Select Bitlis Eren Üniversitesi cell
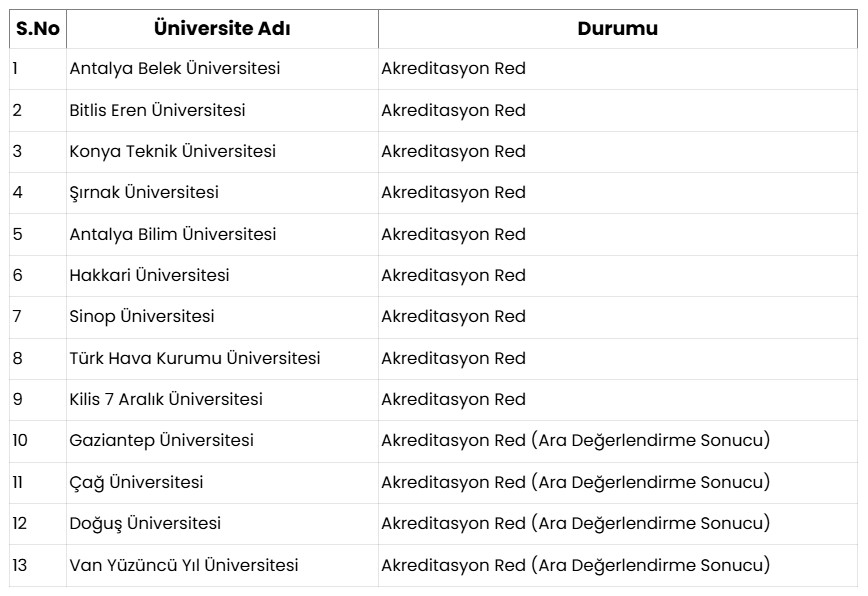The height and width of the screenshot is (596, 868). click(157, 110)
